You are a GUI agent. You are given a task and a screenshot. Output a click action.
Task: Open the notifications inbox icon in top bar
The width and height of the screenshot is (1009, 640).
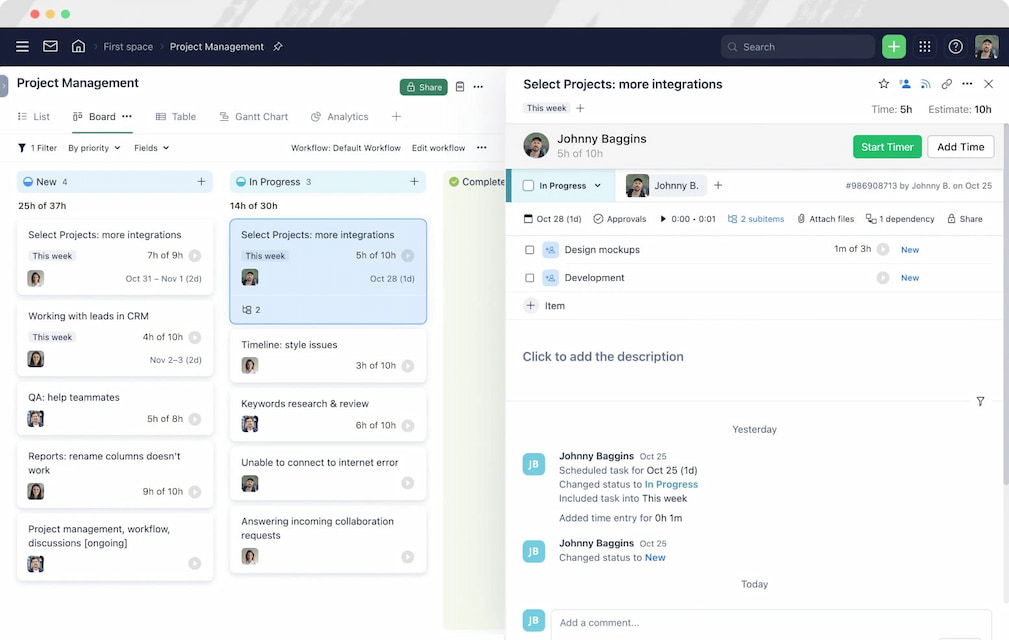click(x=51, y=46)
